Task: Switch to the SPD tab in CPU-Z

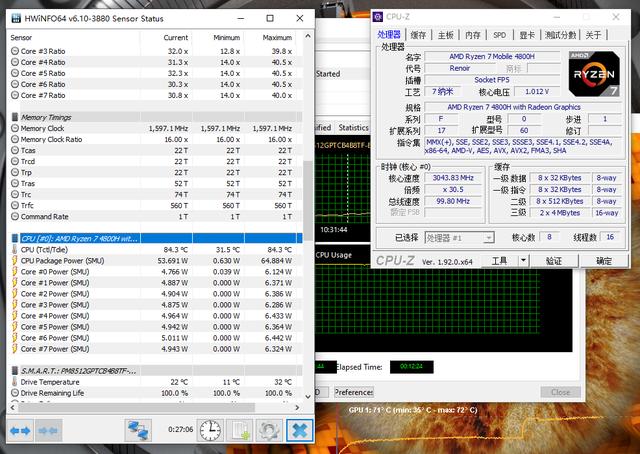Action: click(x=499, y=35)
